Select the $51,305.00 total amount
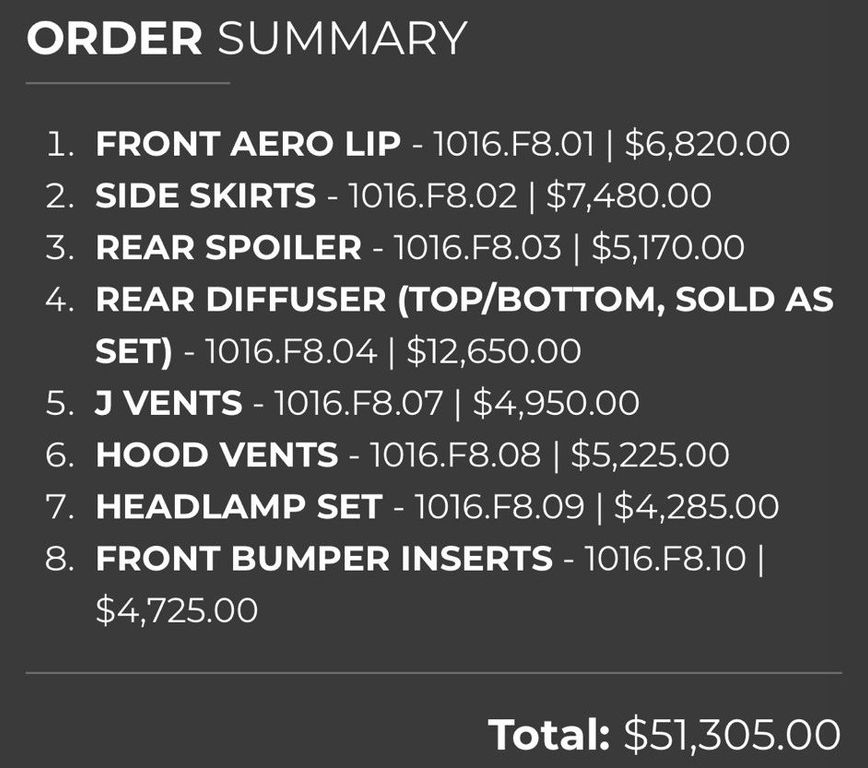Viewport: 868px width, 768px height. tap(732, 735)
